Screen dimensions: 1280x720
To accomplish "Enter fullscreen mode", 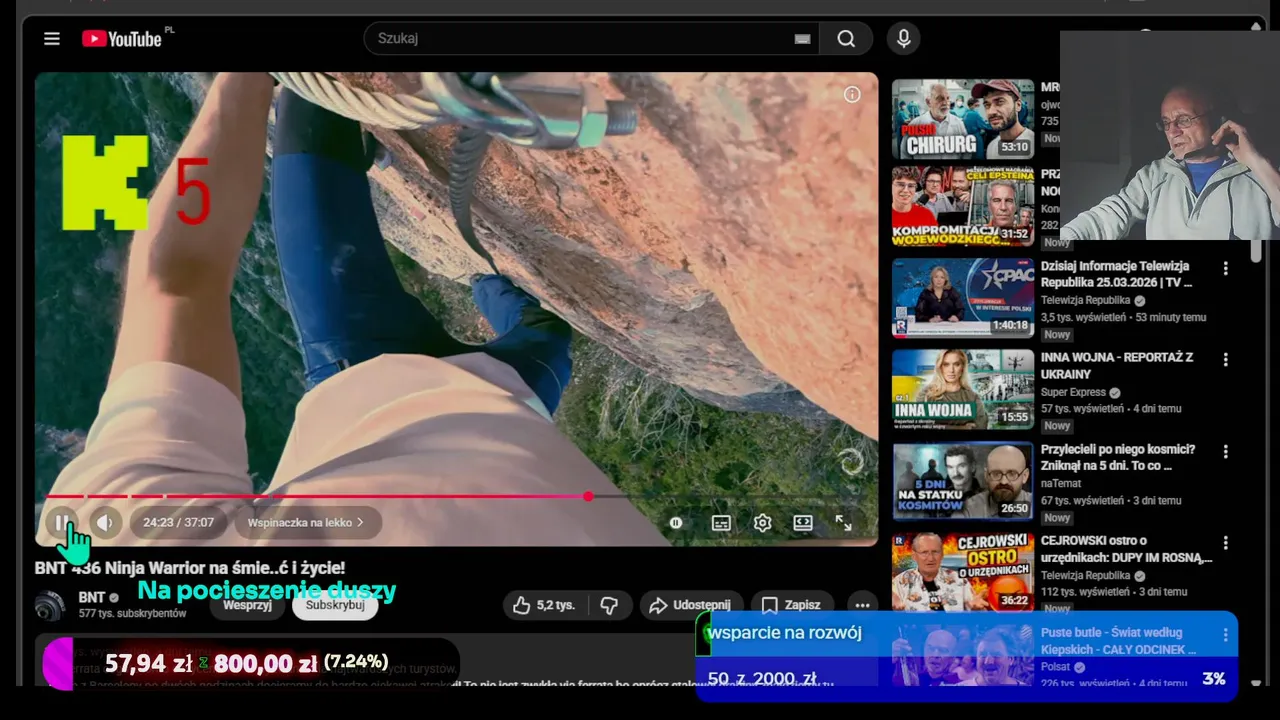I will (x=844, y=523).
